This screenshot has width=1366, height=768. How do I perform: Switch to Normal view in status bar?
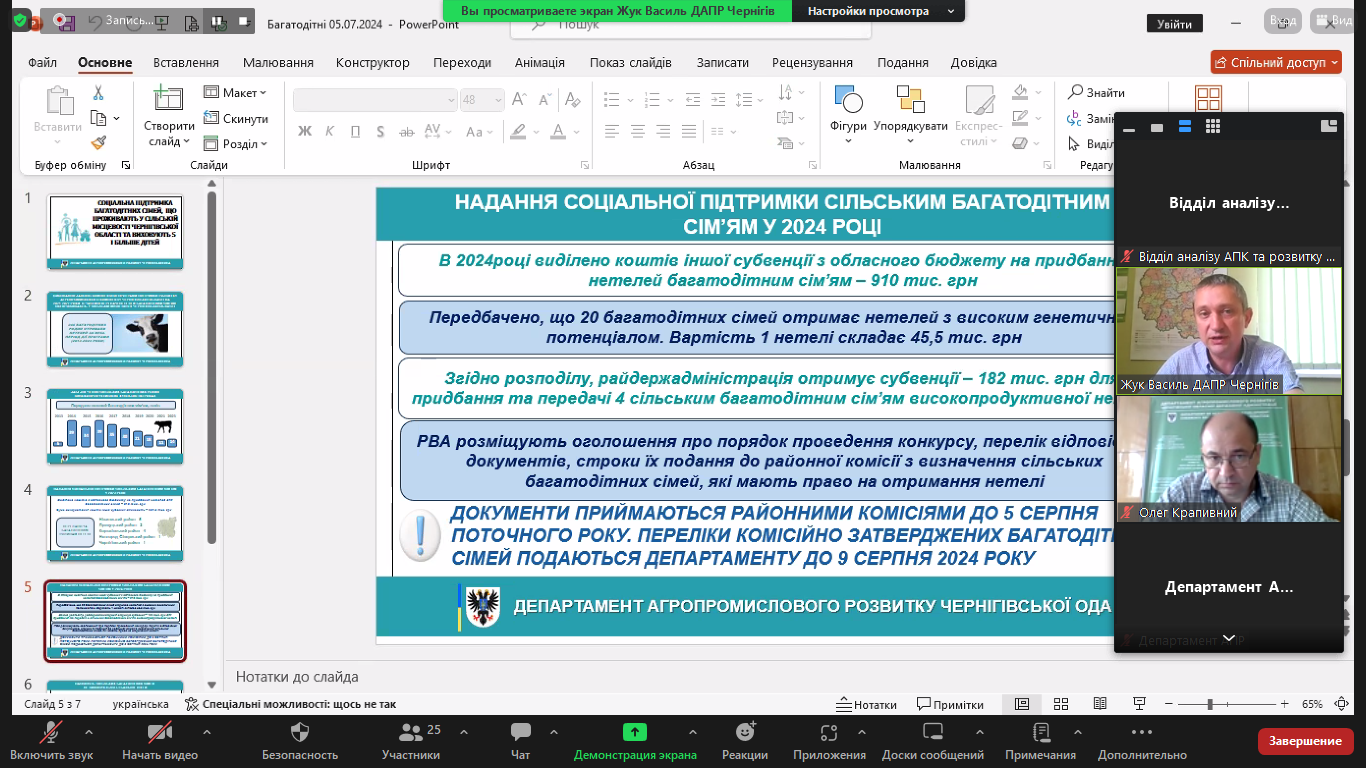tap(1022, 704)
